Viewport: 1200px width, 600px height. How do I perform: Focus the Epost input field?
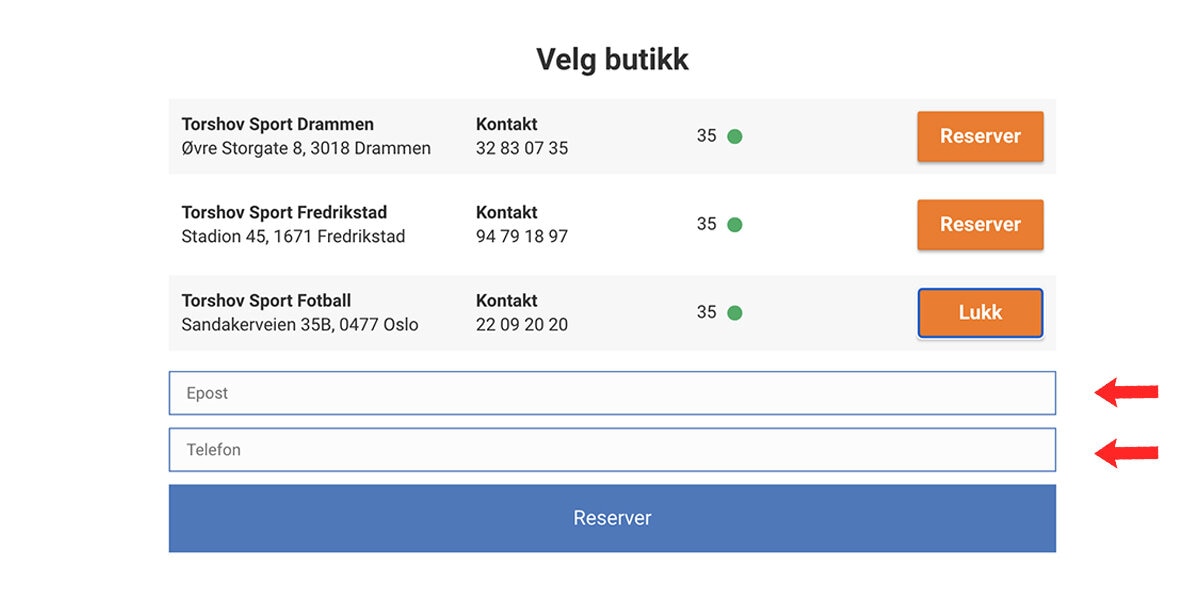click(612, 393)
